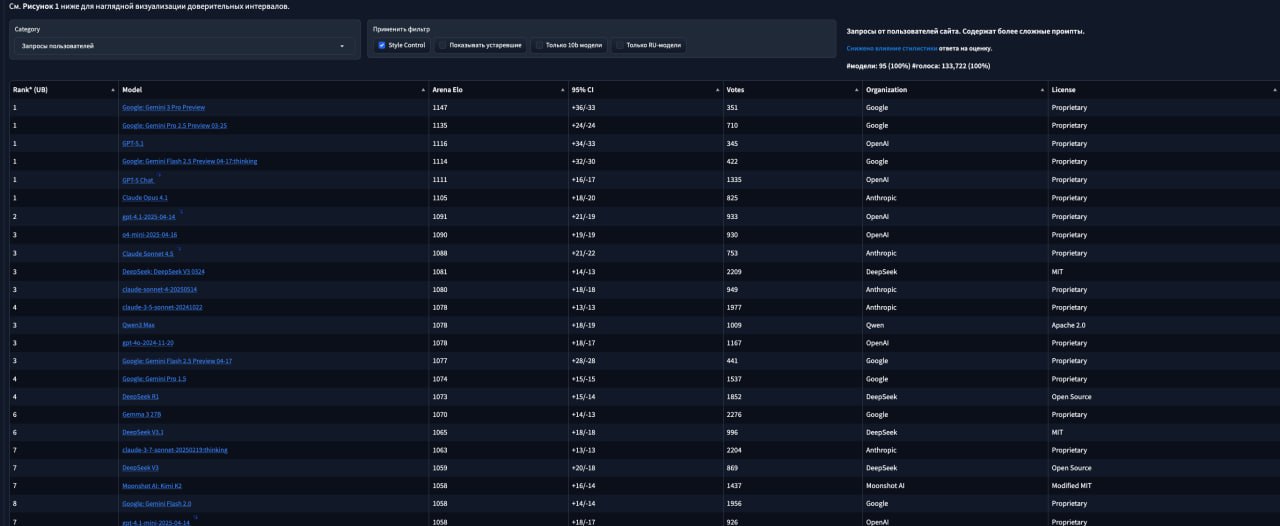Check the Только RU-модели filter
This screenshot has height=526, width=1280.
pyautogui.click(x=619, y=45)
